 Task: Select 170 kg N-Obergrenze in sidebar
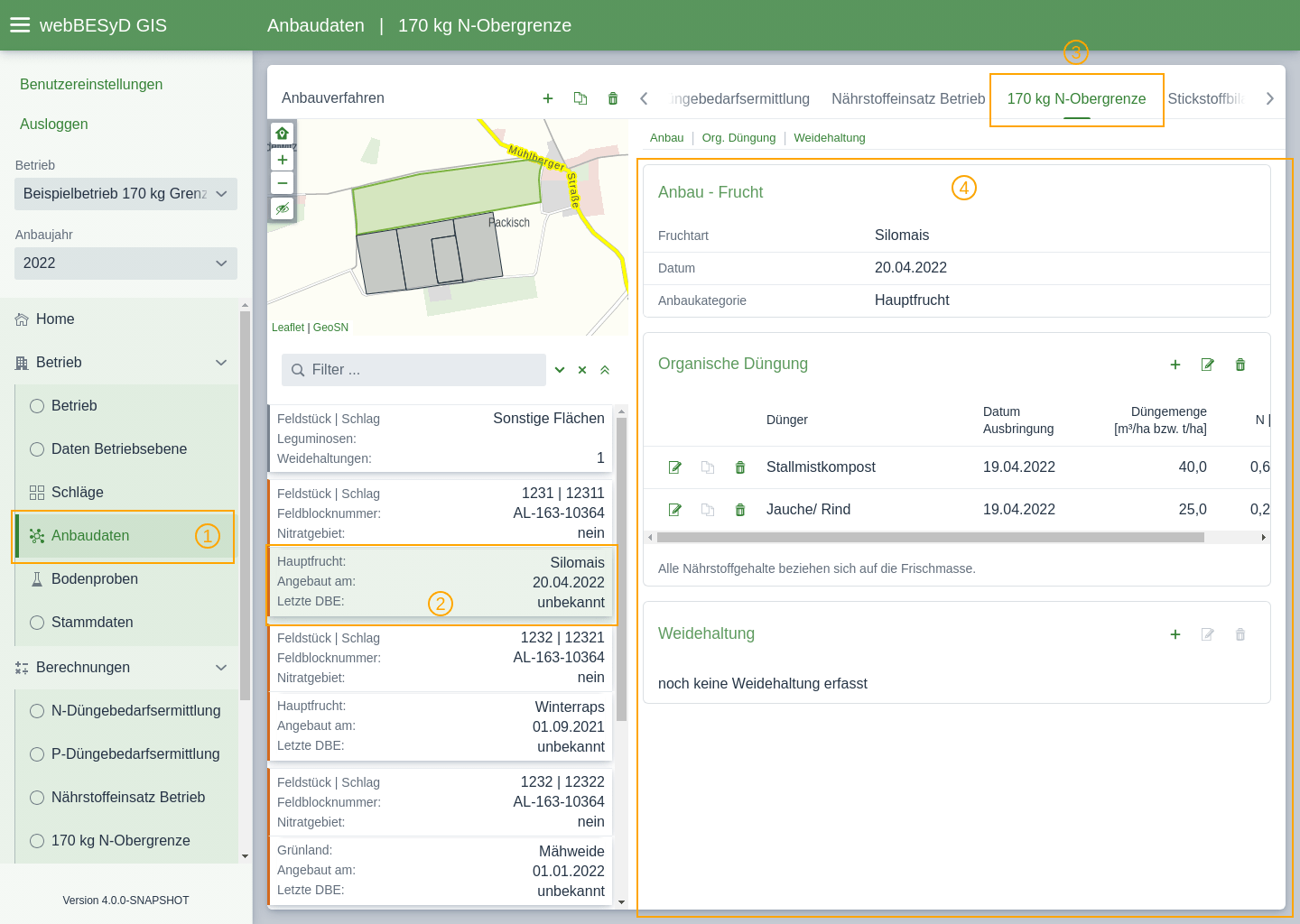(x=127, y=841)
